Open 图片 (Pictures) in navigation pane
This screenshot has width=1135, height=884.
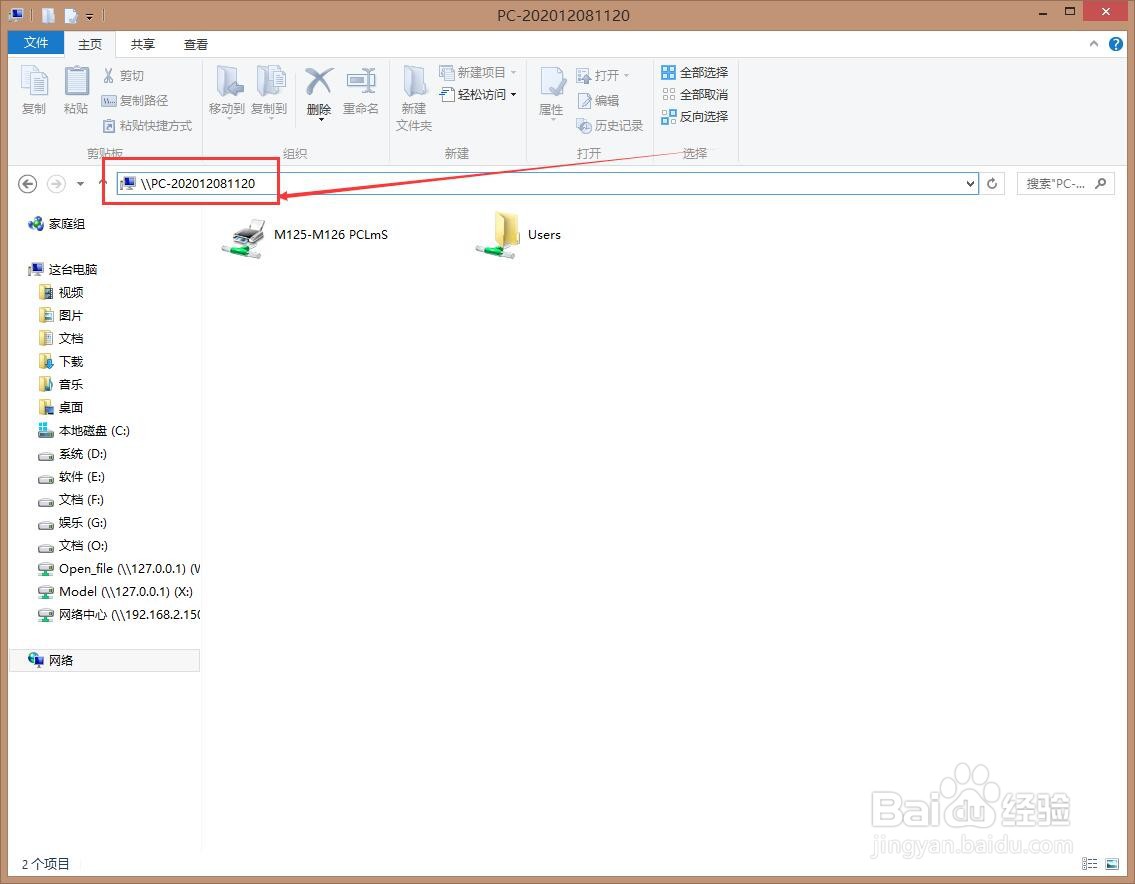tap(61, 316)
